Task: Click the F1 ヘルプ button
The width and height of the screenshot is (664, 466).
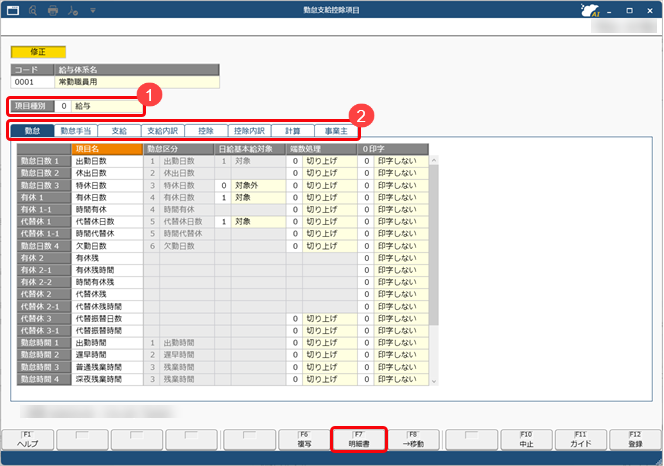Action: [x=27, y=441]
